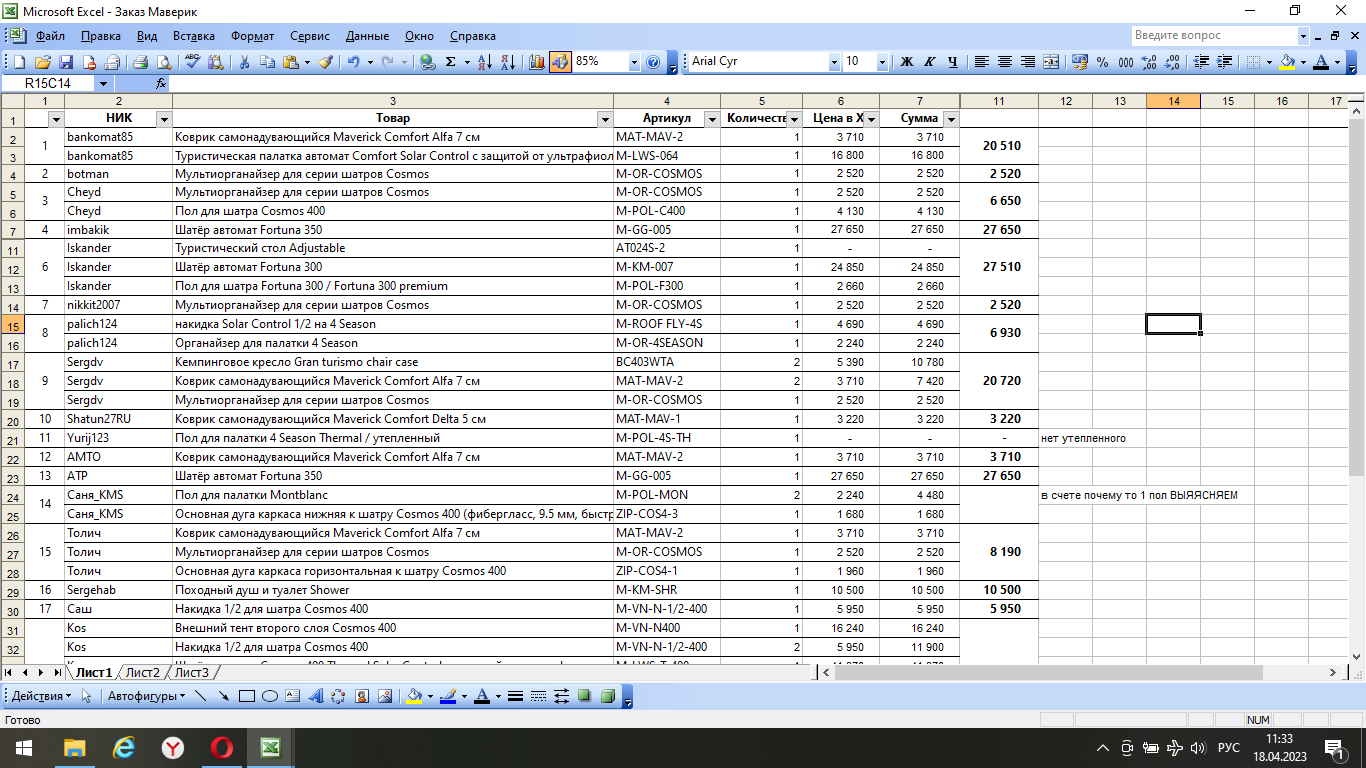Open the Файл menu
Screen dimensions: 1366x768
click(x=50, y=36)
